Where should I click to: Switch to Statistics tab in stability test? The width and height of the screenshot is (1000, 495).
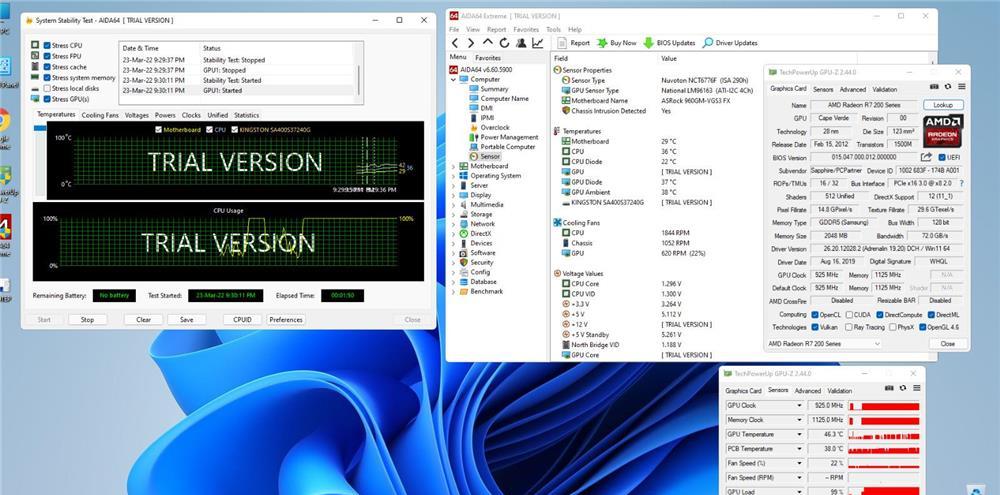point(246,115)
